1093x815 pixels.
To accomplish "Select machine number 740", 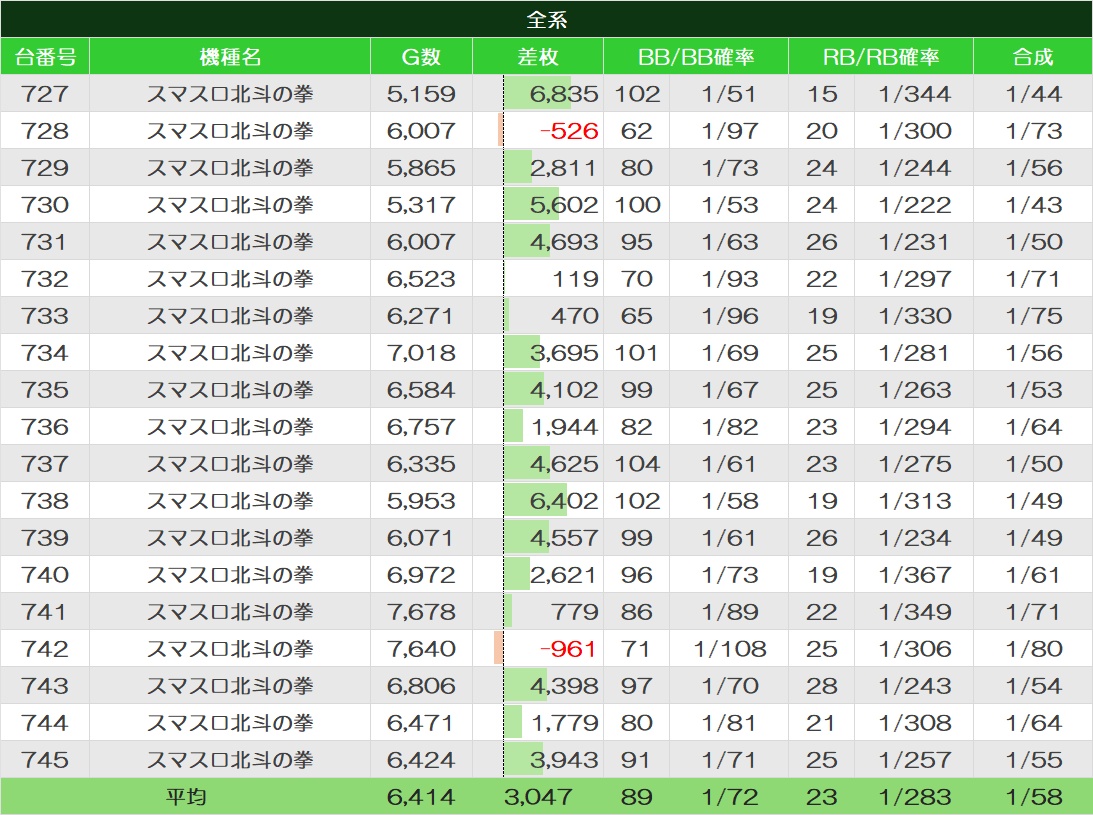I will [45, 574].
